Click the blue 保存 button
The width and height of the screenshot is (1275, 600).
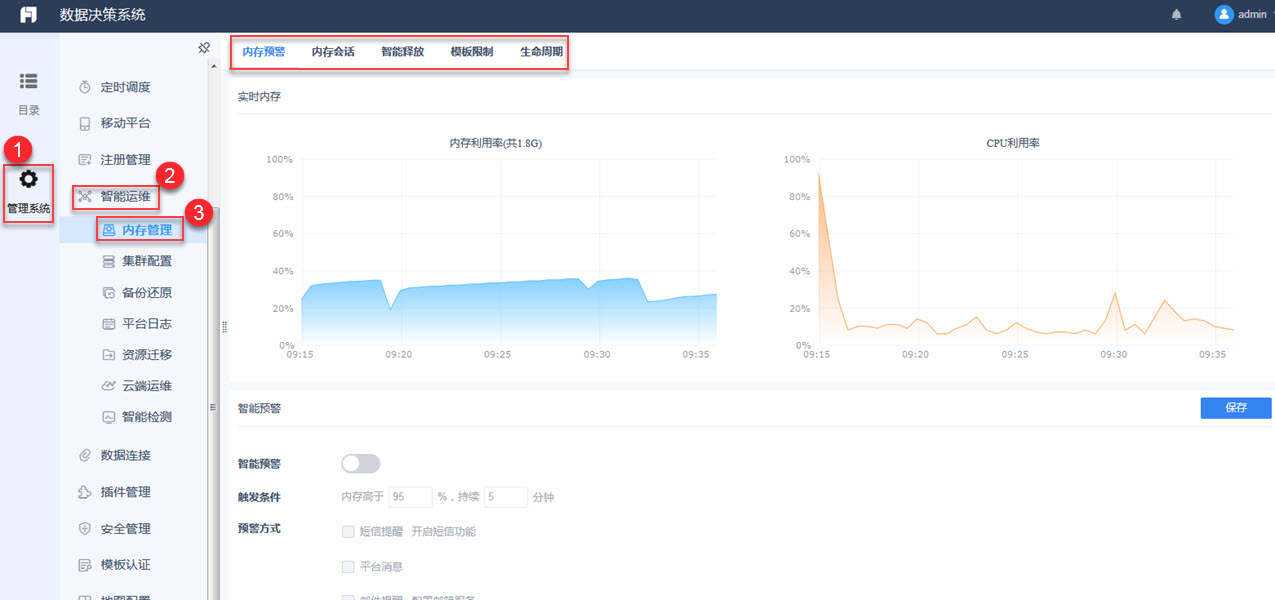pyautogui.click(x=1236, y=408)
